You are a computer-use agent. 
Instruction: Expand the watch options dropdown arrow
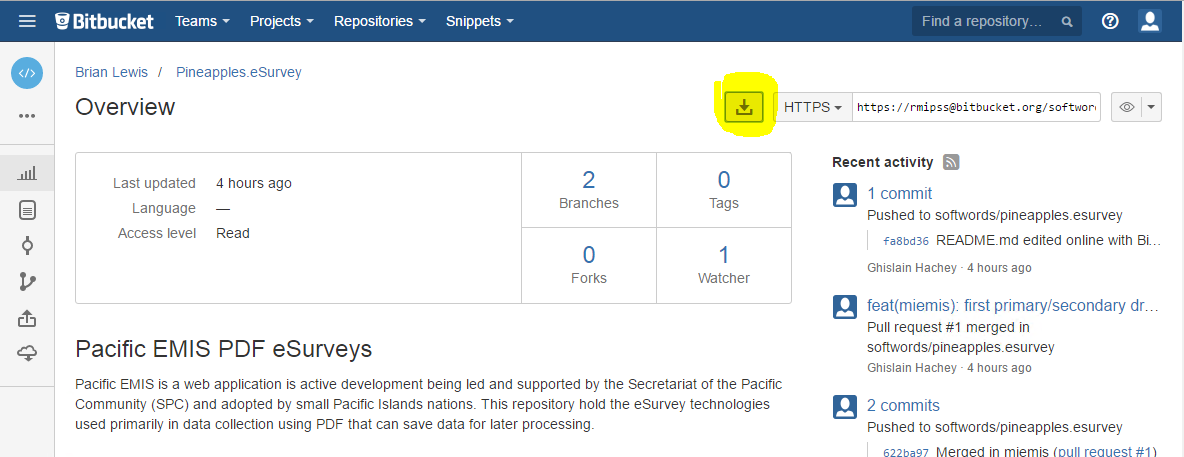[x=1152, y=107]
